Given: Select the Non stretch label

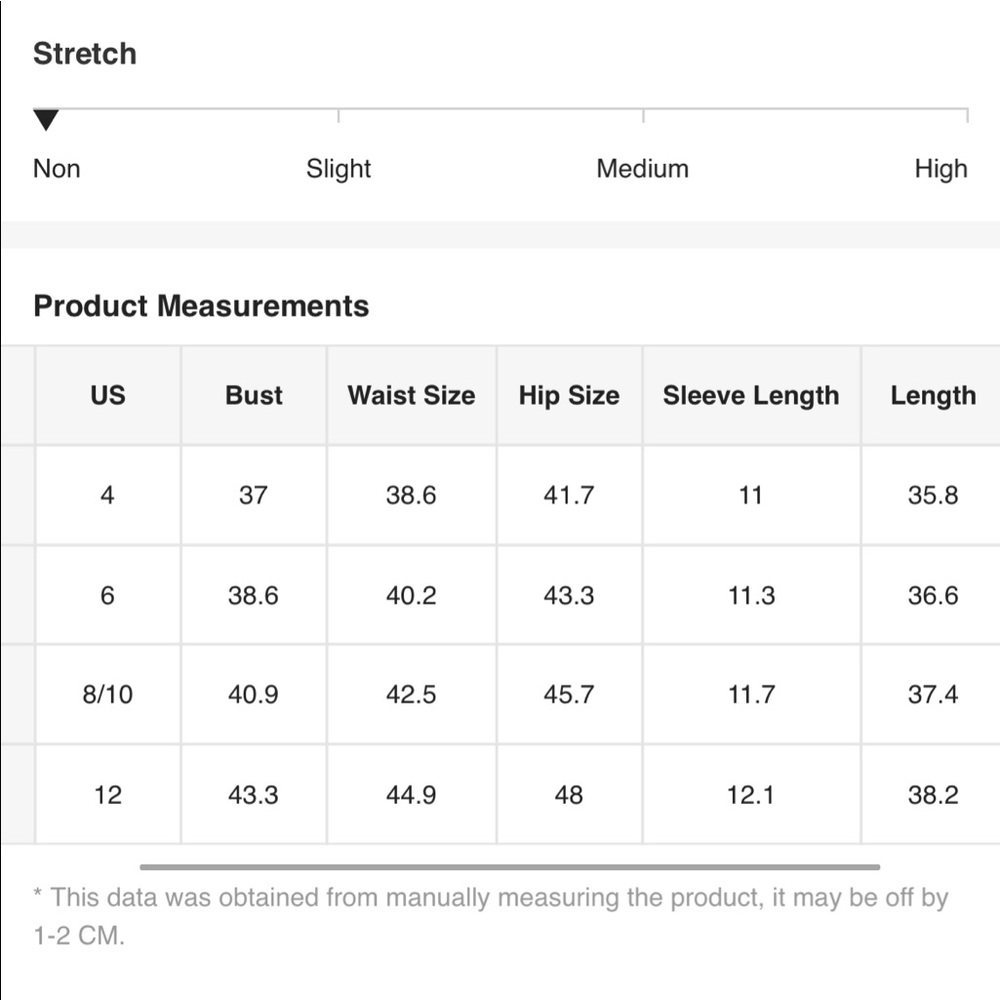Looking at the screenshot, I should tap(56, 169).
